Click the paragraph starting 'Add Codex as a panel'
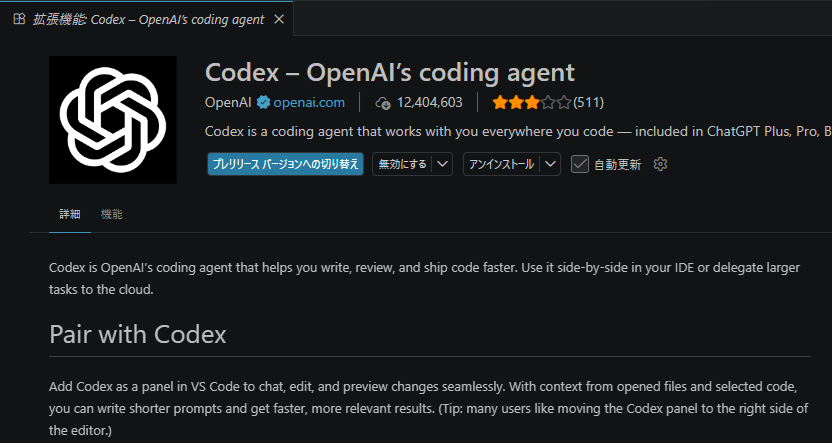Viewport: 832px width, 443px height. pyautogui.click(x=429, y=408)
